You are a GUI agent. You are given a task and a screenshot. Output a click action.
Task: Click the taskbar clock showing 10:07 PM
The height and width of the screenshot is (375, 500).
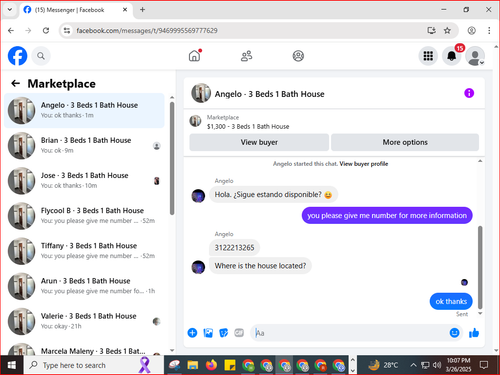coord(458,365)
